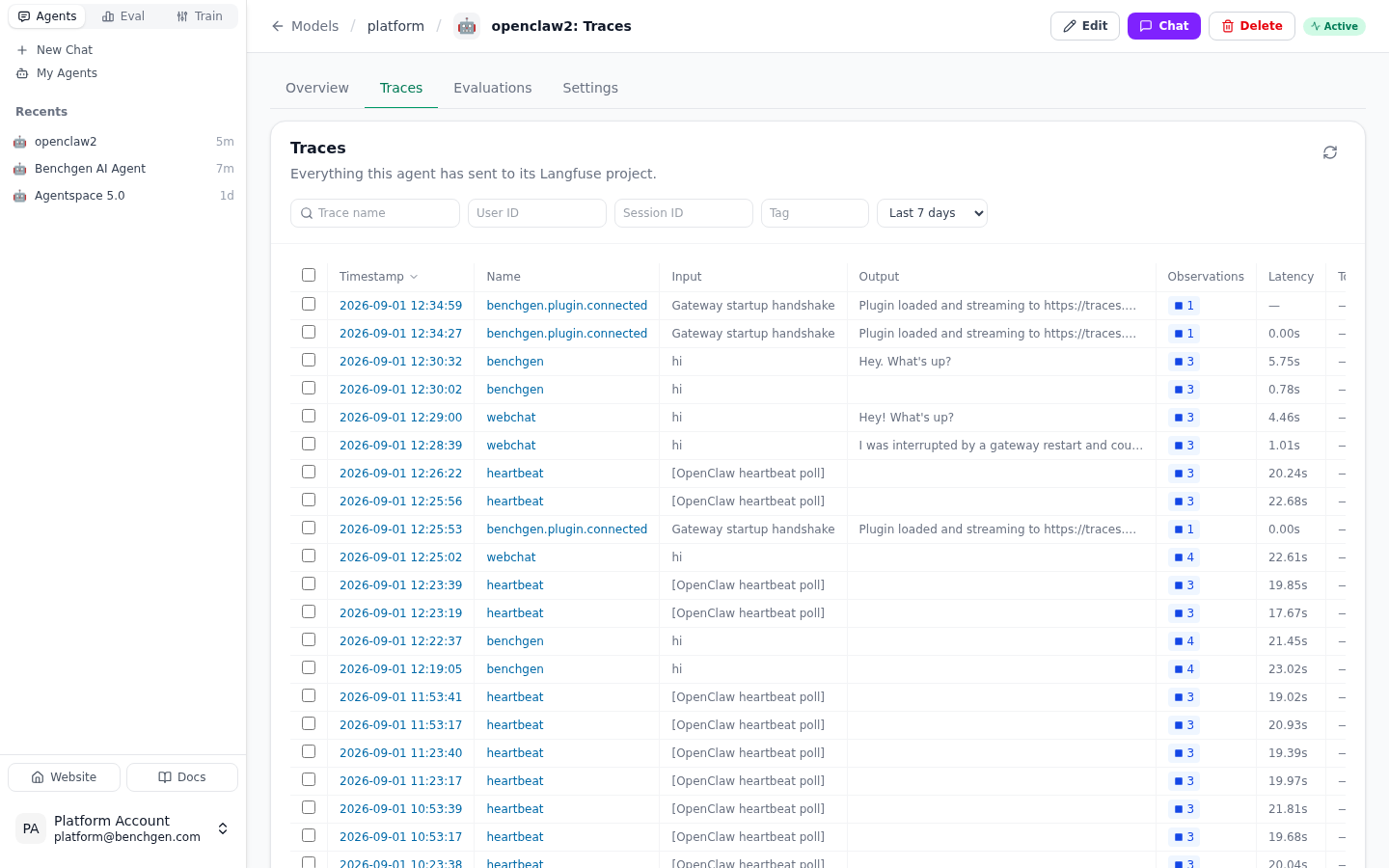Click the Agentspace 5.0 robot icon

(x=19, y=196)
